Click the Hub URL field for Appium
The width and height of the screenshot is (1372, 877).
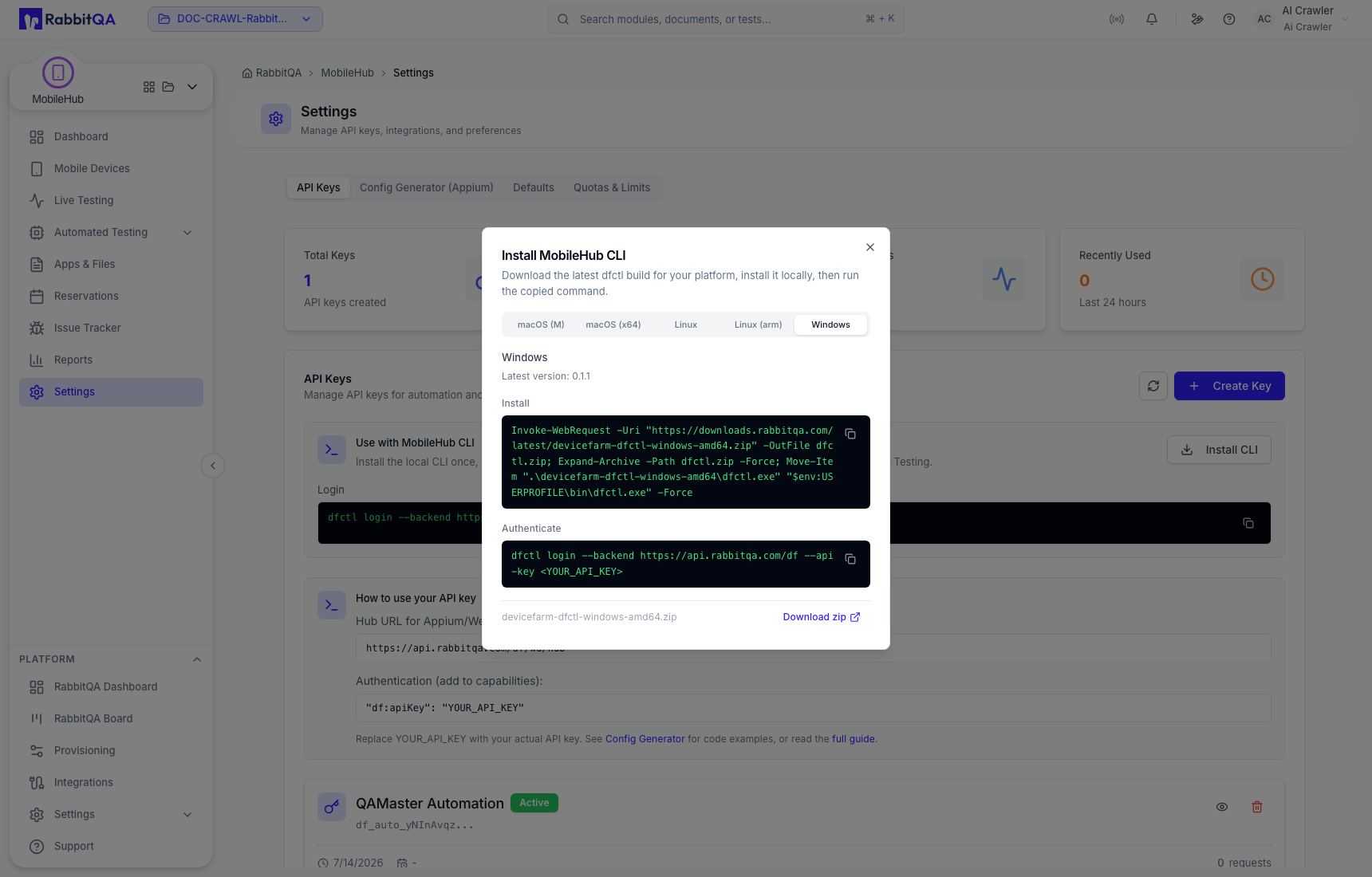click(813, 648)
